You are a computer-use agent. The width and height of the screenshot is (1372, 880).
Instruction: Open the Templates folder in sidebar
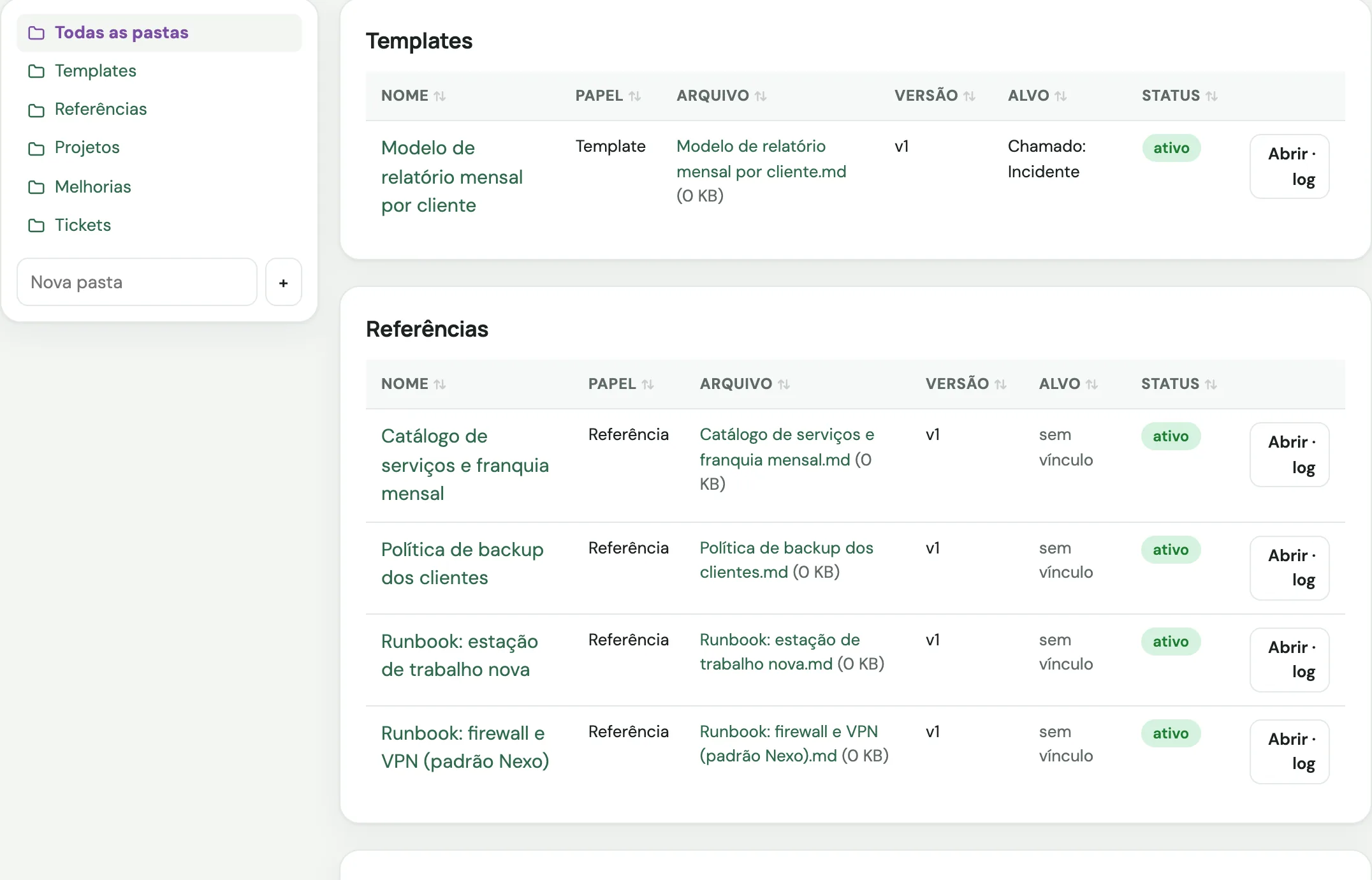[95, 71]
